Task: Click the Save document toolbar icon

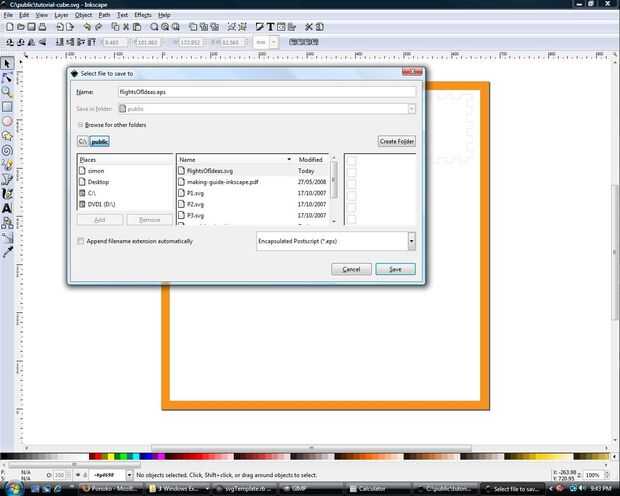Action: coord(31,27)
